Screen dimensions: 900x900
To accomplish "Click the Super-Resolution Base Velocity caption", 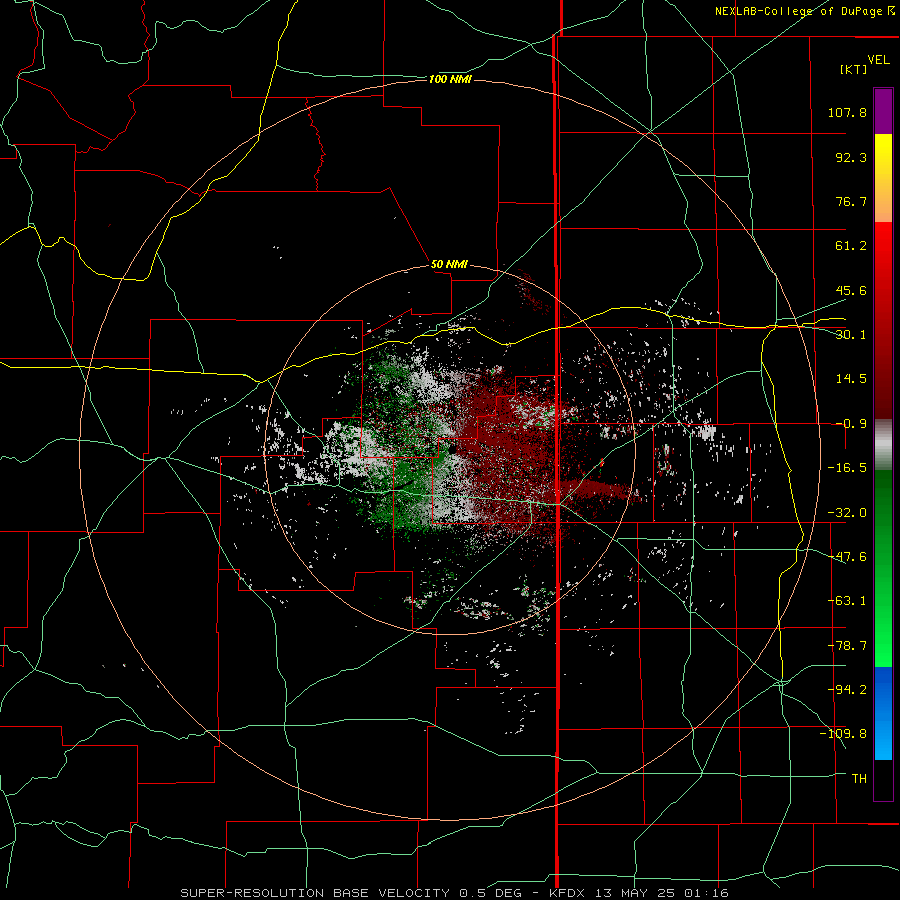I will click(x=454, y=893).
